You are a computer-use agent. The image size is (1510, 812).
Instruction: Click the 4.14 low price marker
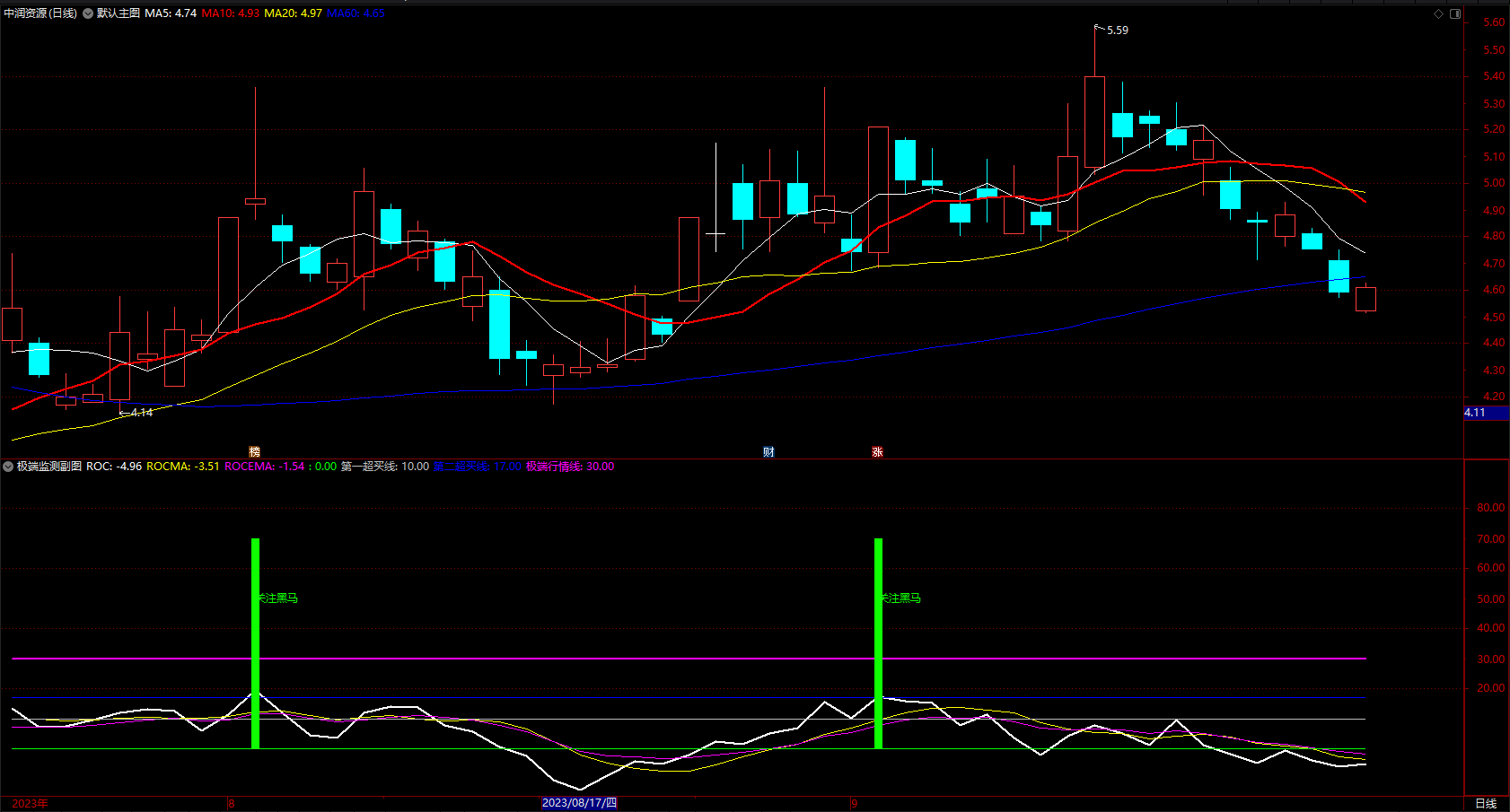tap(142, 413)
